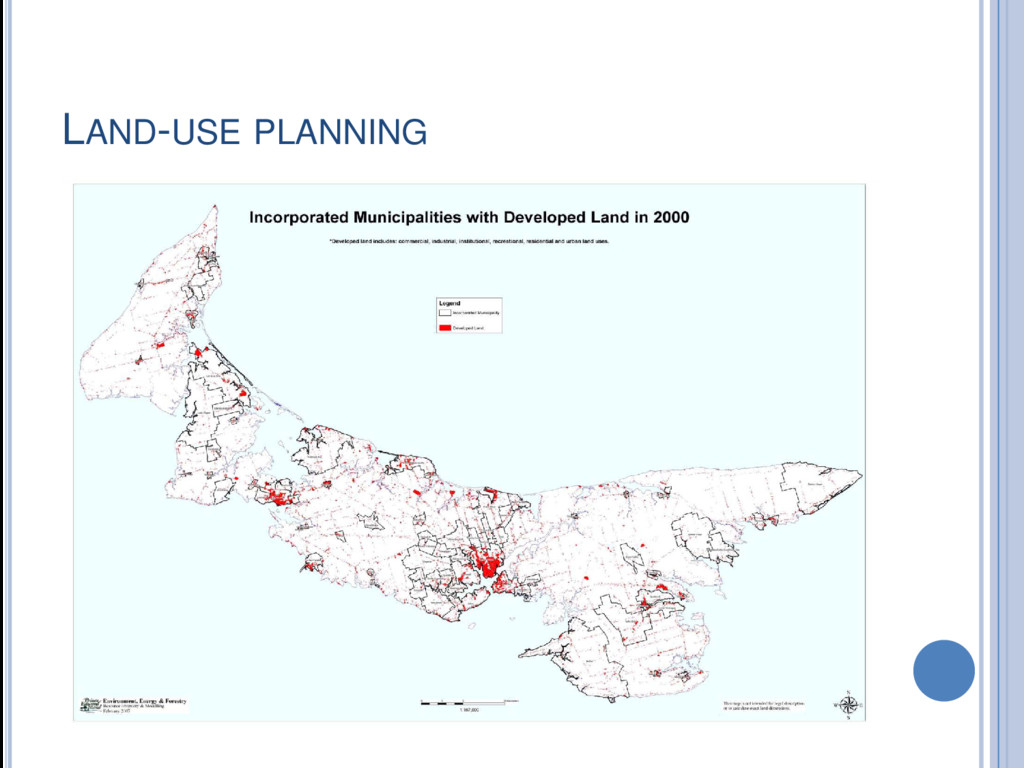This screenshot has width=1024, height=768.
Task: Click the Developed Land legend label
Action: point(468,328)
